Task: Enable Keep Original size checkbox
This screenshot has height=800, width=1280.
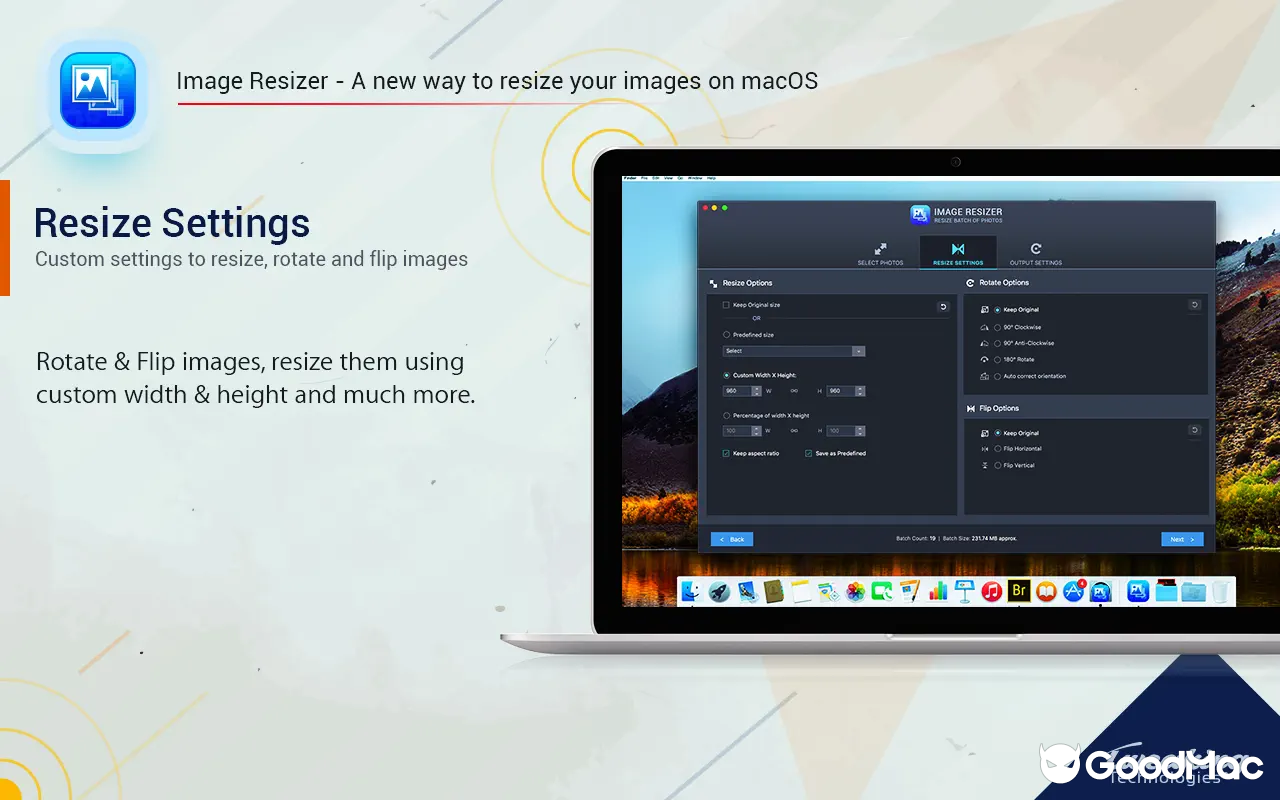Action: click(x=725, y=305)
